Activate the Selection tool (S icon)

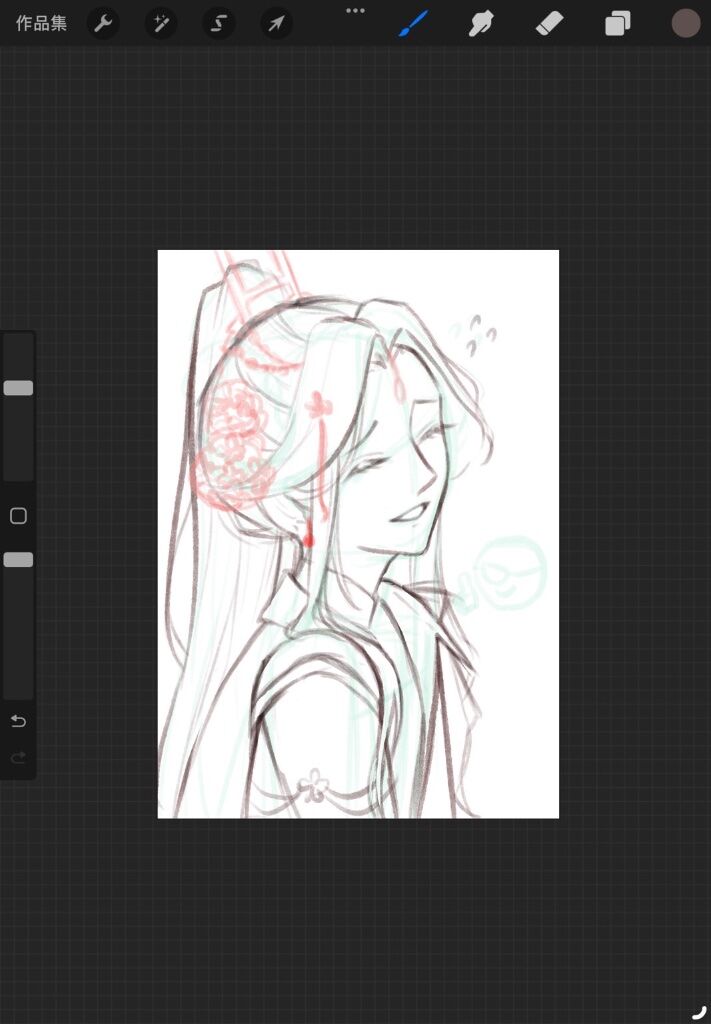coord(219,23)
